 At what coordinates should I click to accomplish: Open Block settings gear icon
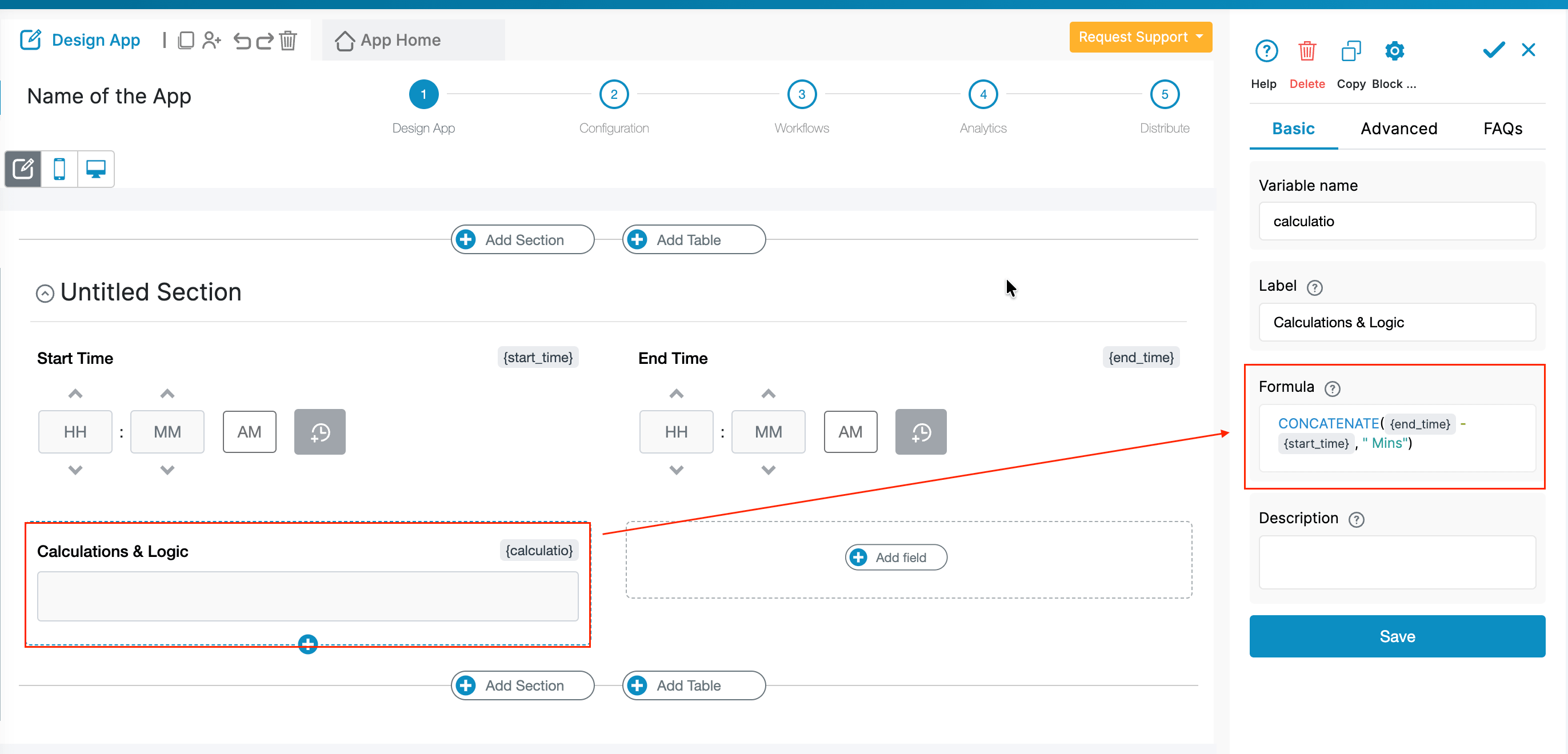coord(1394,51)
